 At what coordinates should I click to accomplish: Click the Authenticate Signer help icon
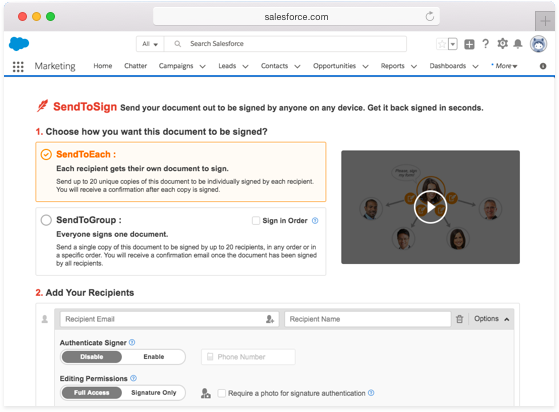tap(132, 343)
